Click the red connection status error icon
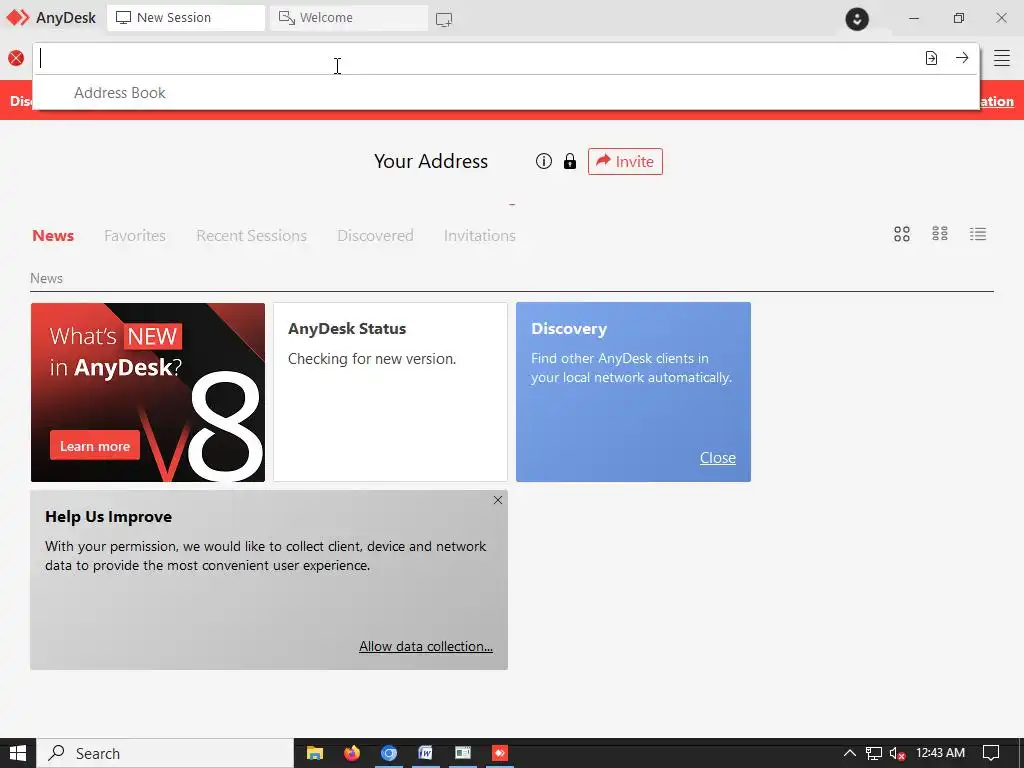Screen dimensions: 1024x768 coord(16,58)
